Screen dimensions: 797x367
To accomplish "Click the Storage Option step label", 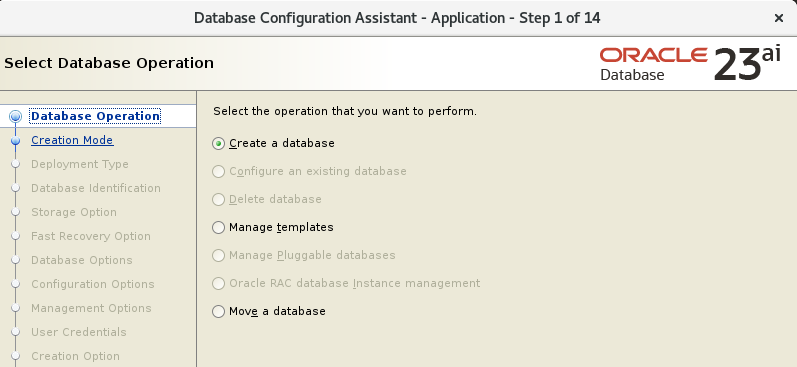I will point(74,212).
